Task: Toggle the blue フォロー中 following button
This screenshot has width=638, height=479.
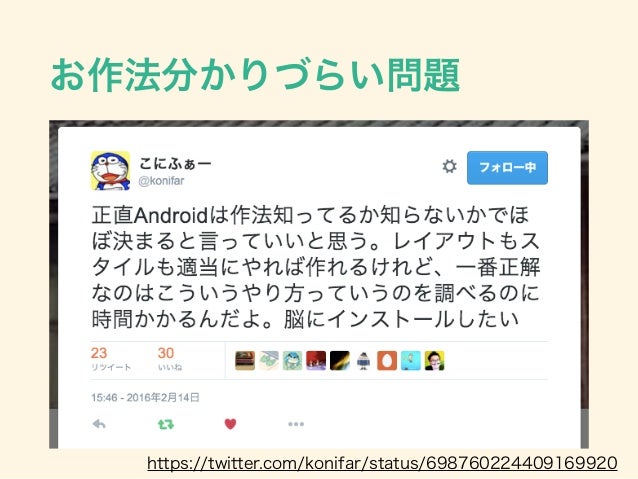Action: (x=507, y=168)
